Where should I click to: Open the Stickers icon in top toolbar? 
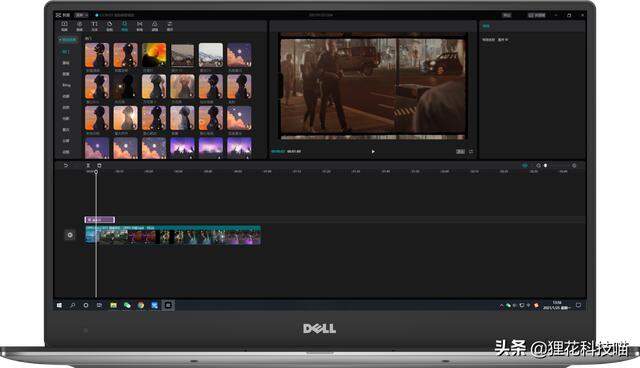click(109, 26)
